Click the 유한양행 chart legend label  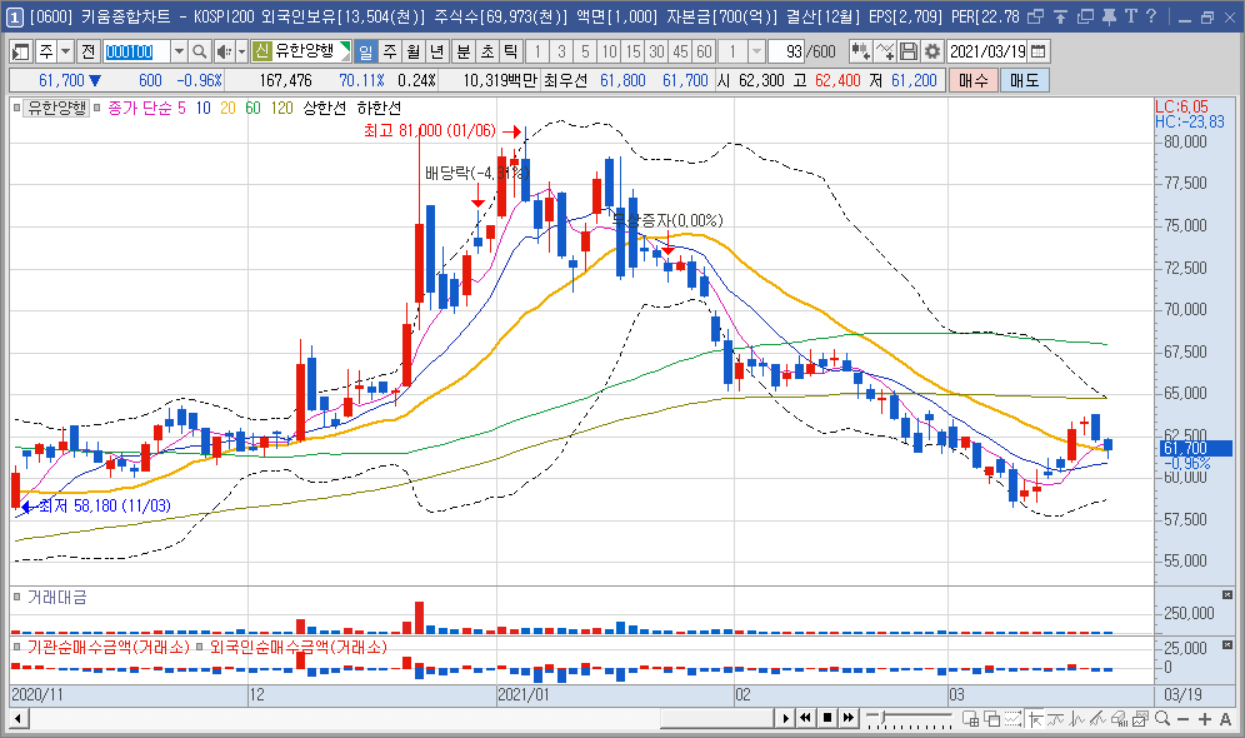57,108
